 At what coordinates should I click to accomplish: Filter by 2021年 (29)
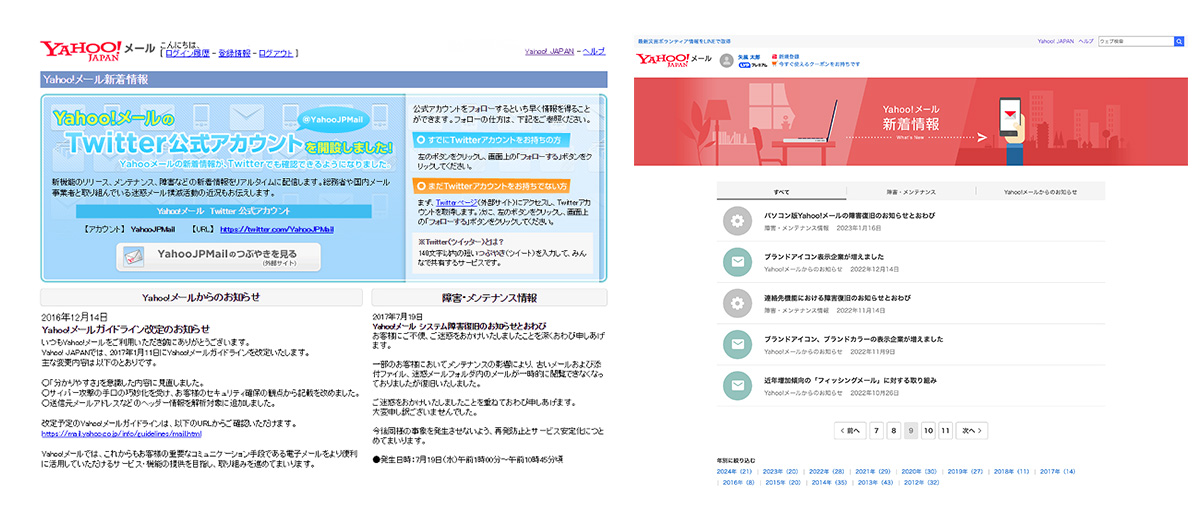click(x=872, y=471)
